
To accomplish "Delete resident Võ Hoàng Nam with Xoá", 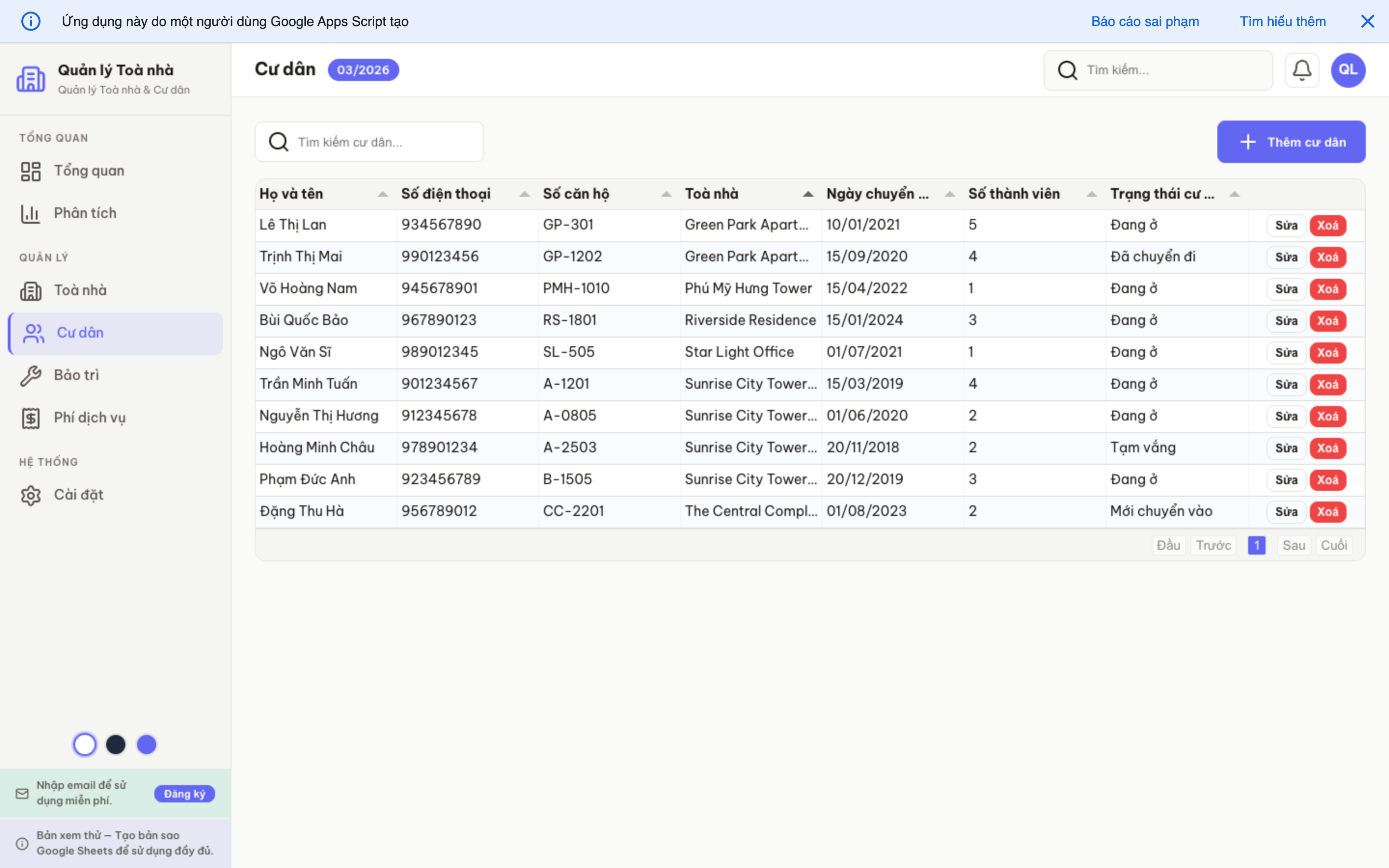I will (1327, 289).
